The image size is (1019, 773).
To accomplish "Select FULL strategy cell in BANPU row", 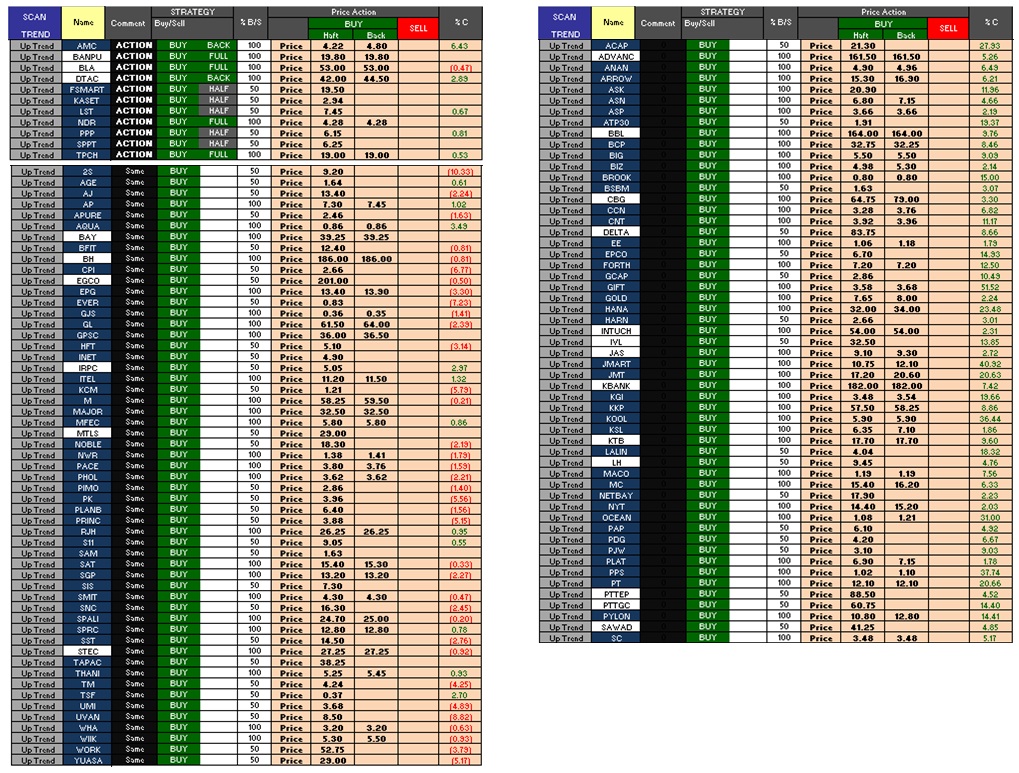I will [x=218, y=57].
